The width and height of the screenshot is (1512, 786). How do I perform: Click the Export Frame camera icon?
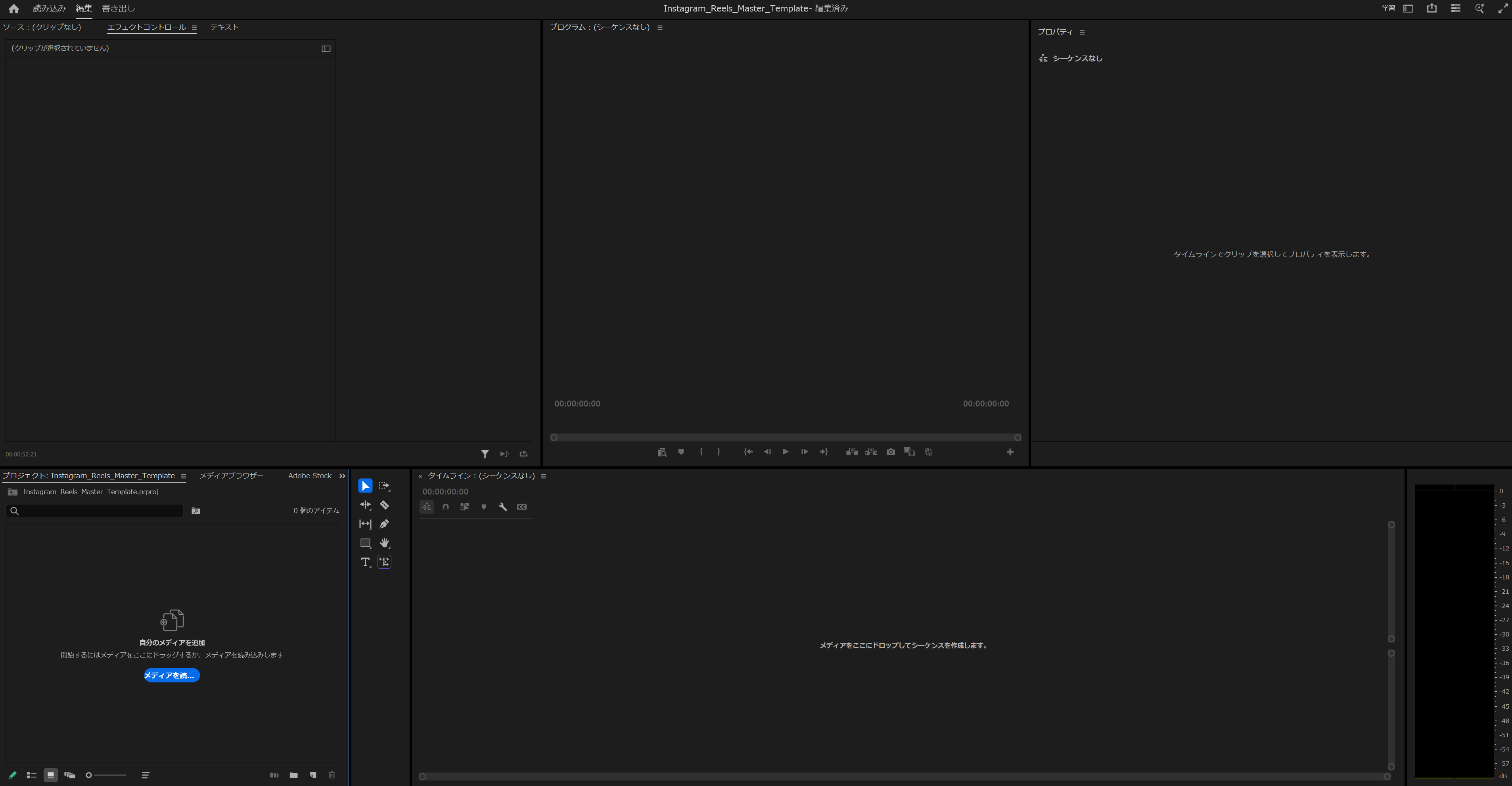[x=890, y=452]
